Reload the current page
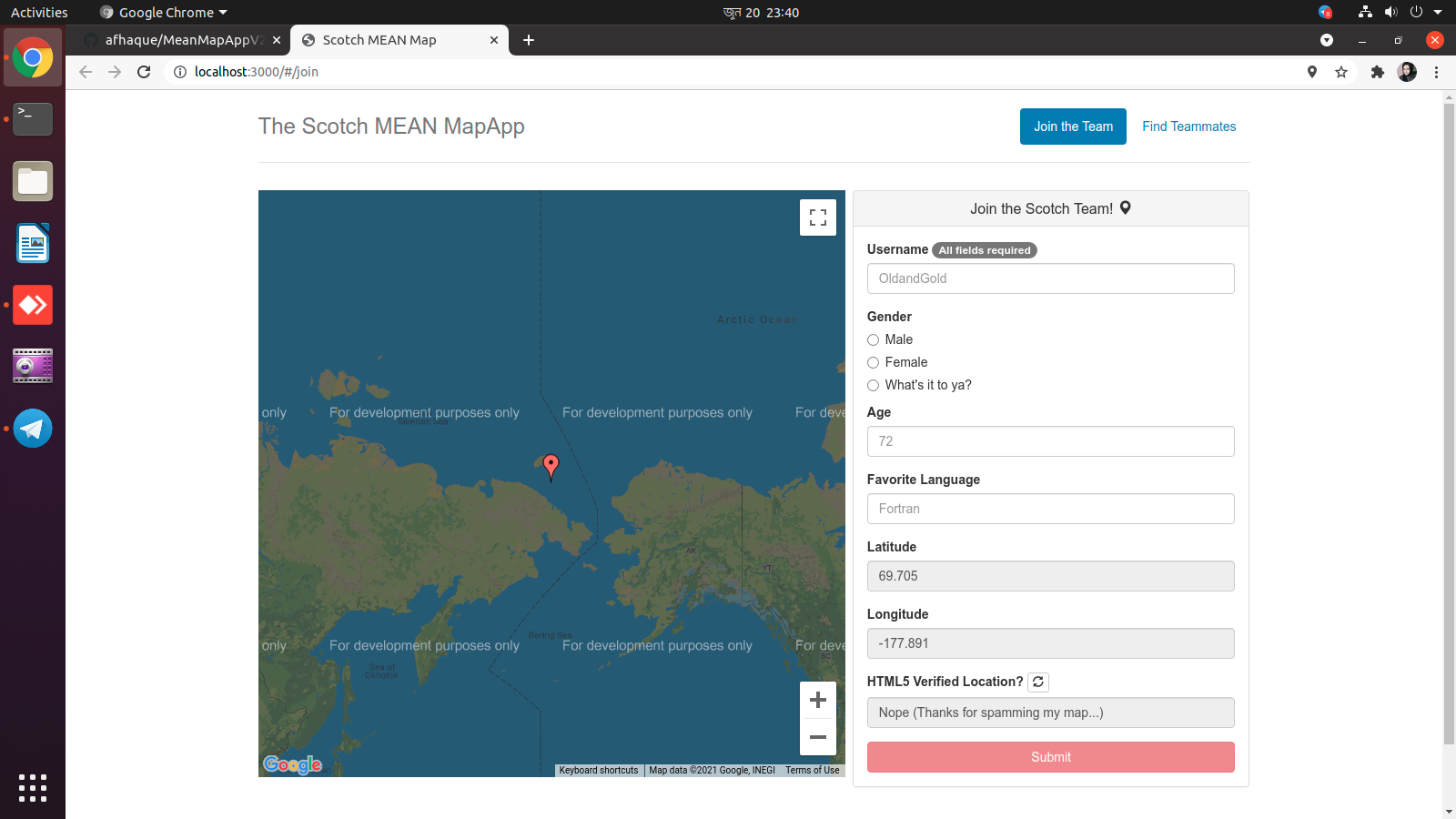The image size is (1456, 819). click(x=144, y=72)
